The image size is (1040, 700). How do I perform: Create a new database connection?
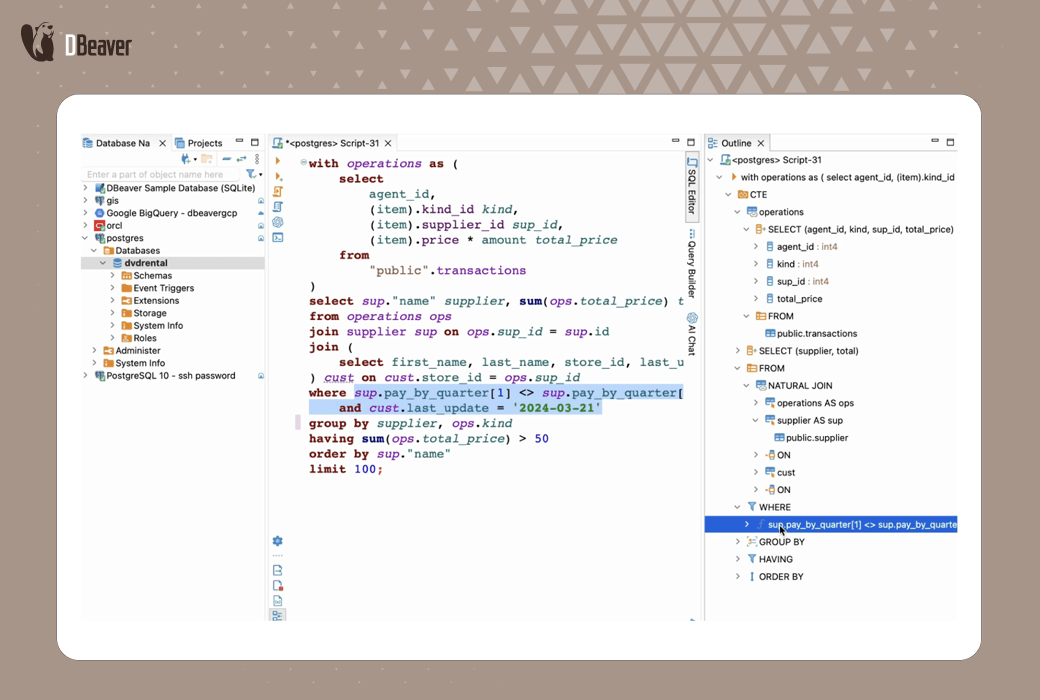[185, 158]
